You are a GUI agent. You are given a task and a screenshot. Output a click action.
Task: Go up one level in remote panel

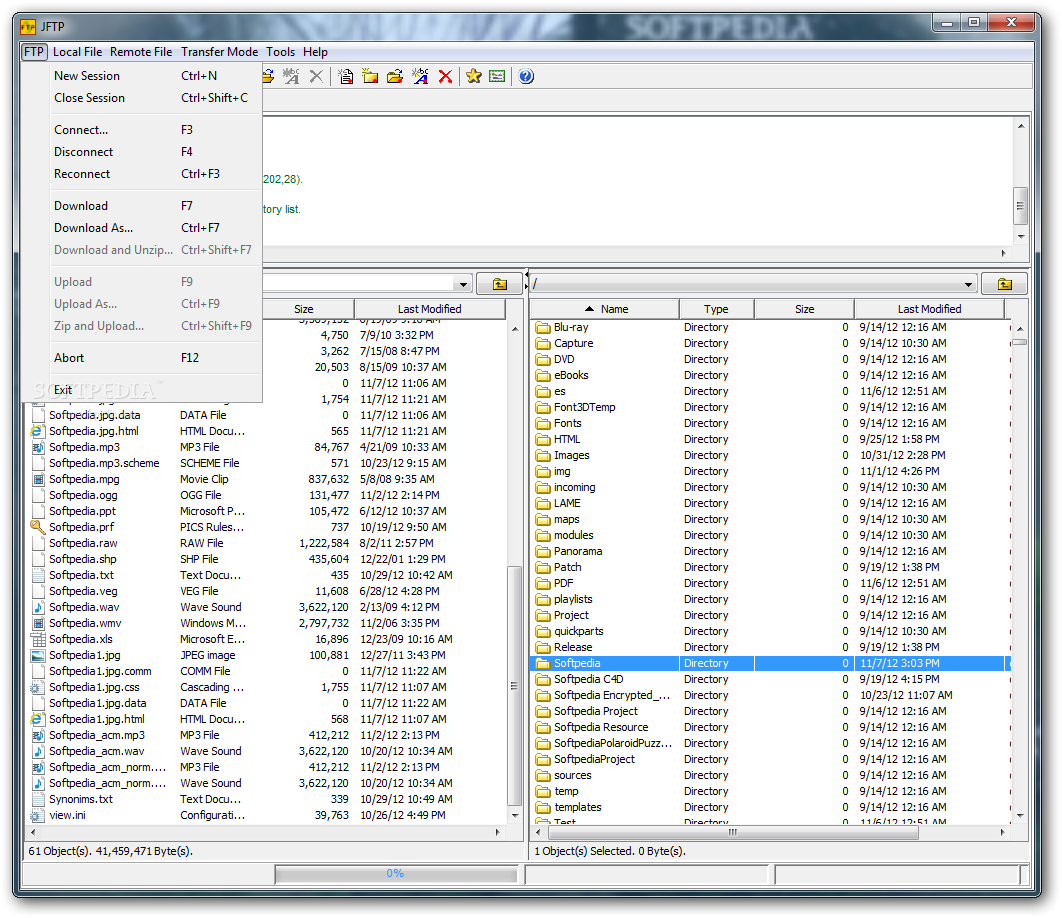tap(1004, 284)
